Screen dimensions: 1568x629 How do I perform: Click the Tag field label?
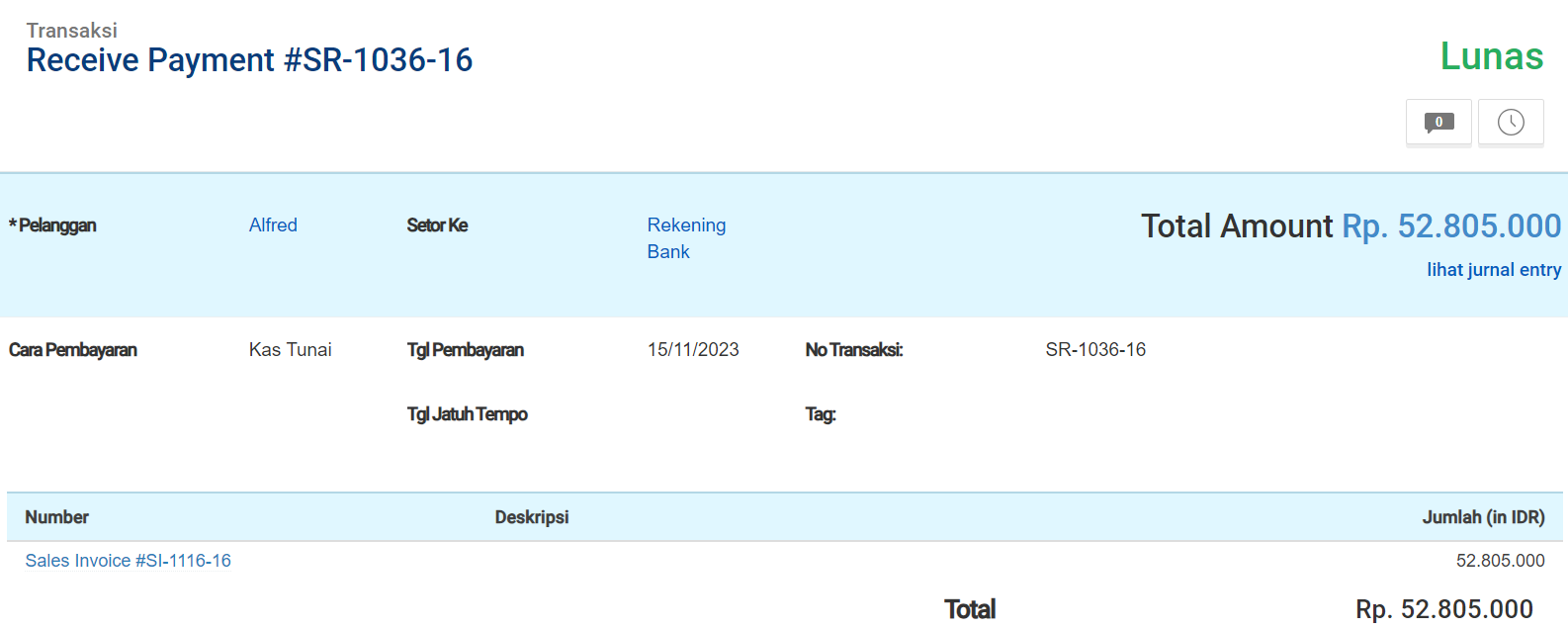820,414
